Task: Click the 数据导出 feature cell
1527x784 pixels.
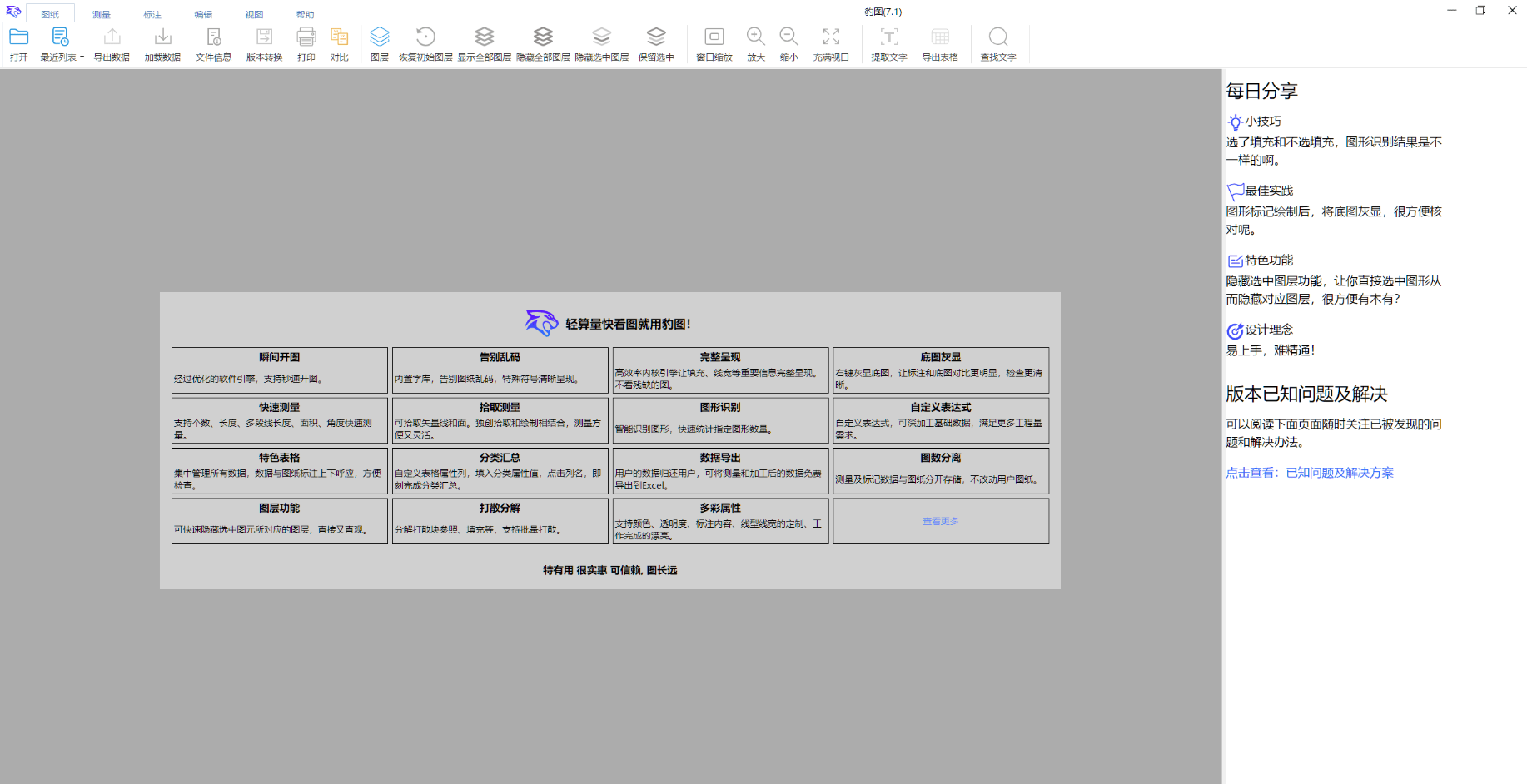Action: (x=720, y=471)
